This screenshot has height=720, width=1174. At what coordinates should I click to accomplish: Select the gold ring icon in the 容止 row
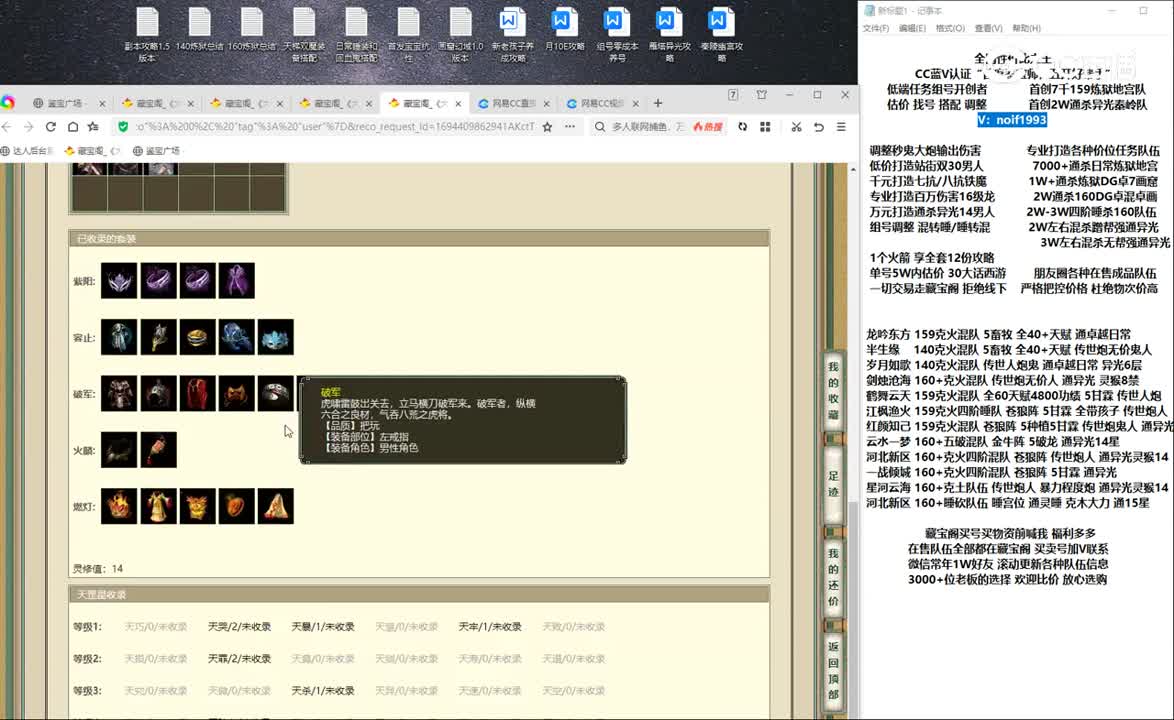pyautogui.click(x=198, y=337)
